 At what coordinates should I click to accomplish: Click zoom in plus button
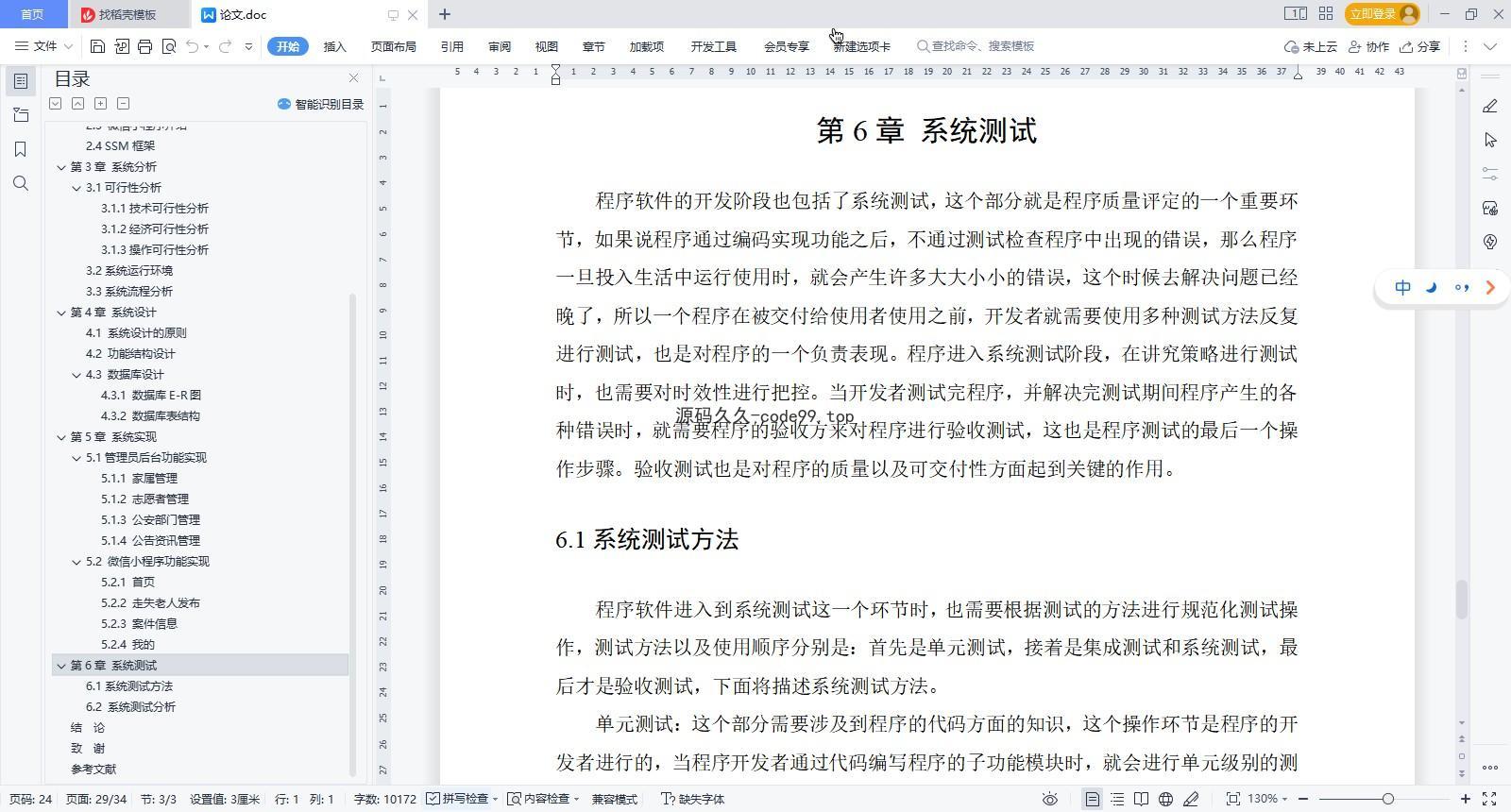(x=1466, y=799)
